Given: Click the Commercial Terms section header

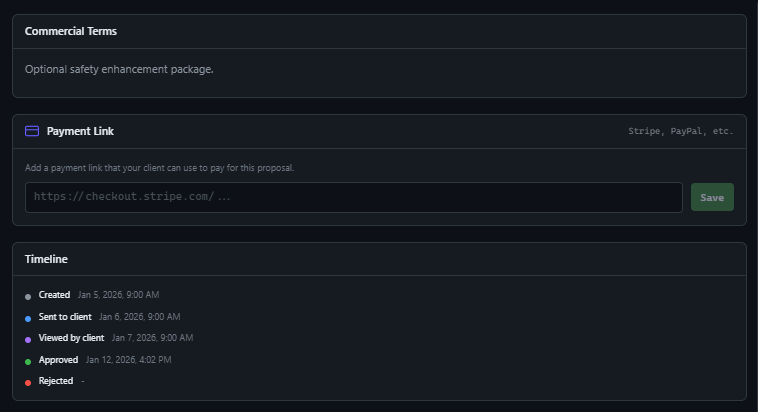Looking at the screenshot, I should 71,31.
